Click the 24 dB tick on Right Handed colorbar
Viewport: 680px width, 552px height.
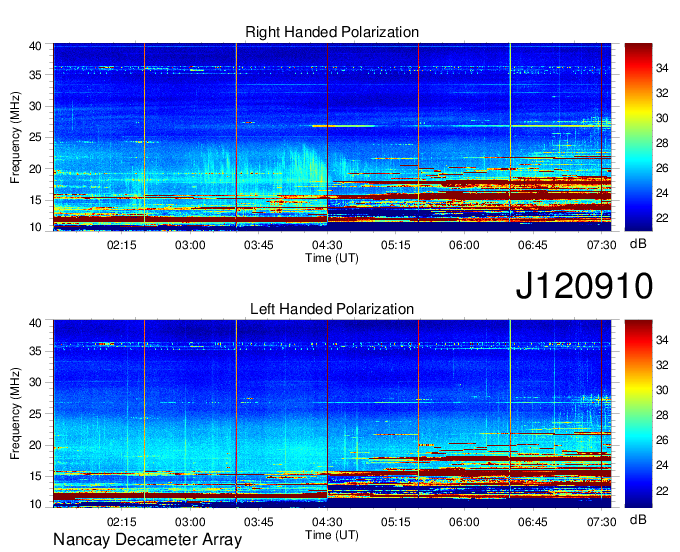coord(662,193)
